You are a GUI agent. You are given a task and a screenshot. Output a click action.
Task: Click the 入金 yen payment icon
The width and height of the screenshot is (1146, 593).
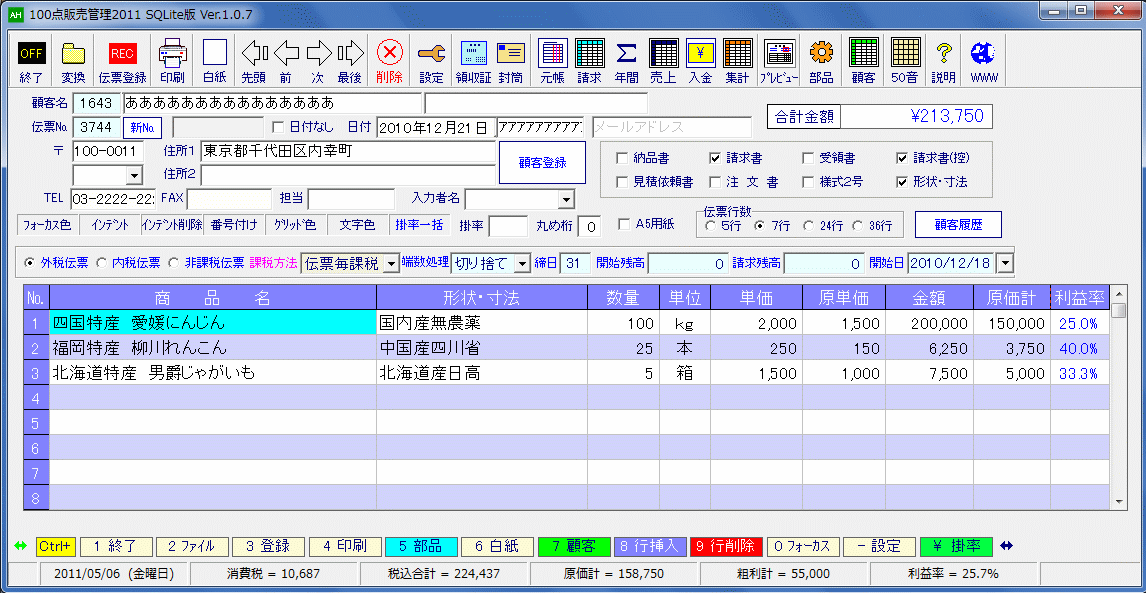(x=700, y=61)
